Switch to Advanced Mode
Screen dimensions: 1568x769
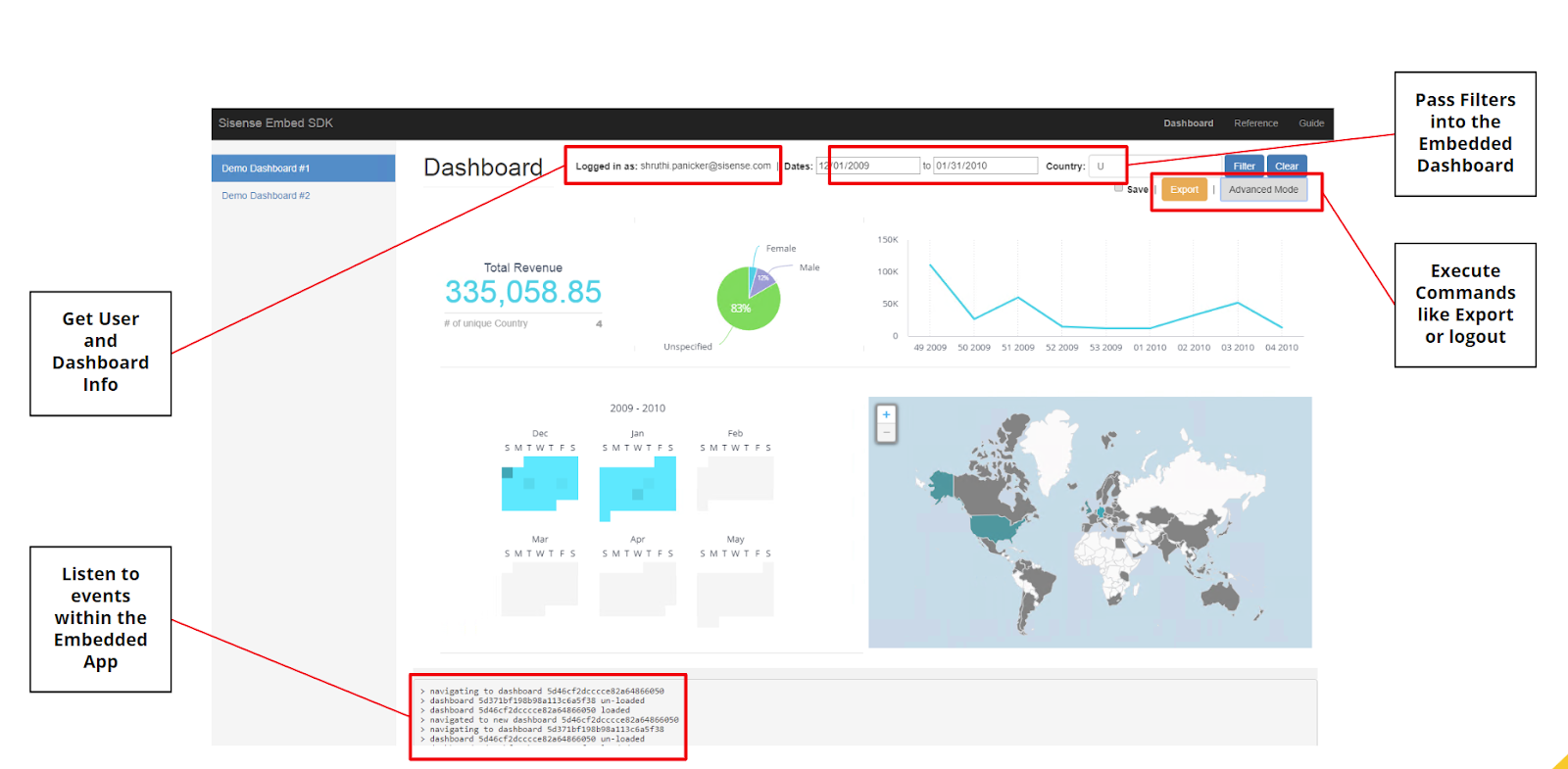tap(1263, 190)
